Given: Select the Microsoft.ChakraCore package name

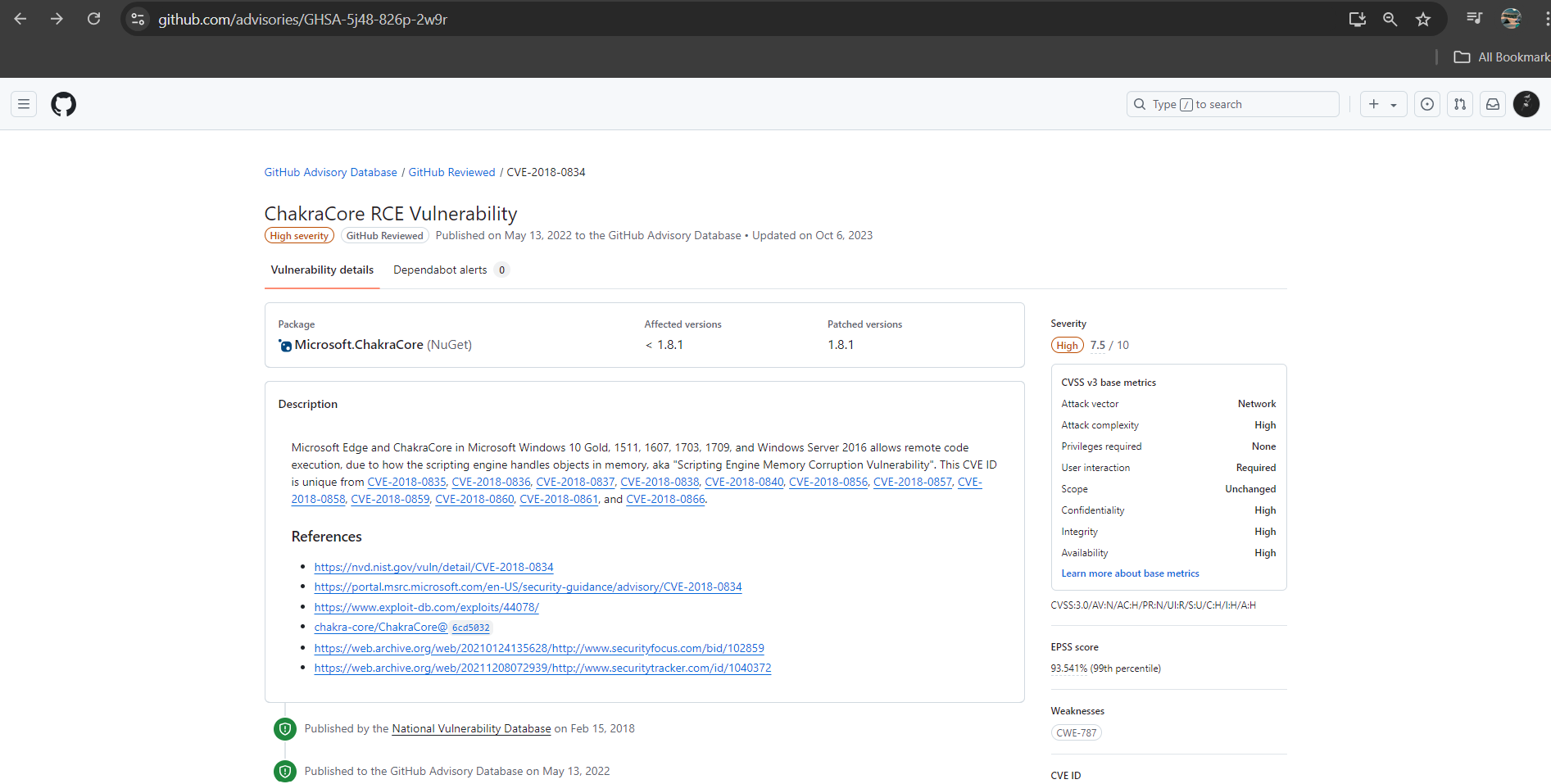Looking at the screenshot, I should click(359, 345).
